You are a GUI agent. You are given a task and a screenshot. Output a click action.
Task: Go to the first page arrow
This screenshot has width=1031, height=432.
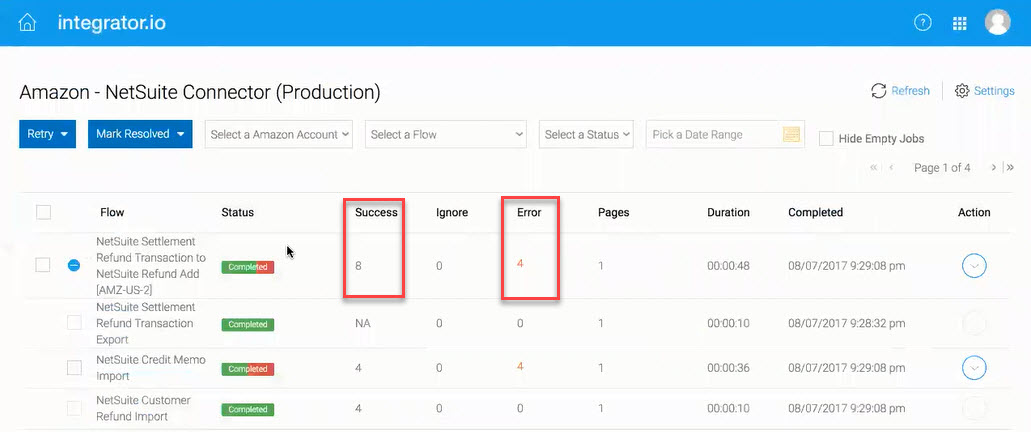point(874,168)
